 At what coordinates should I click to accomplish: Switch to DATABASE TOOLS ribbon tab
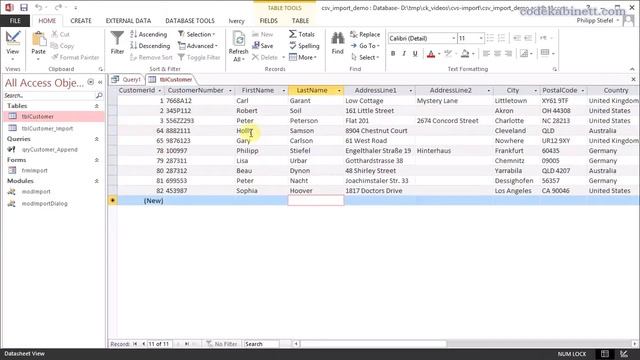190,20
